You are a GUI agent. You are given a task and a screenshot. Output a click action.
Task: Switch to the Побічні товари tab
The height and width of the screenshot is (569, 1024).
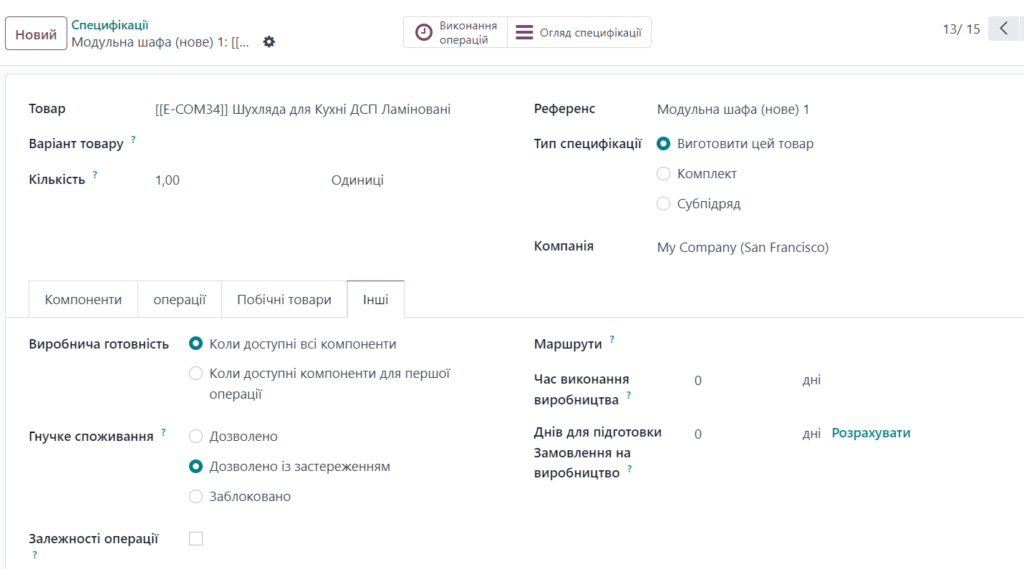(x=284, y=299)
